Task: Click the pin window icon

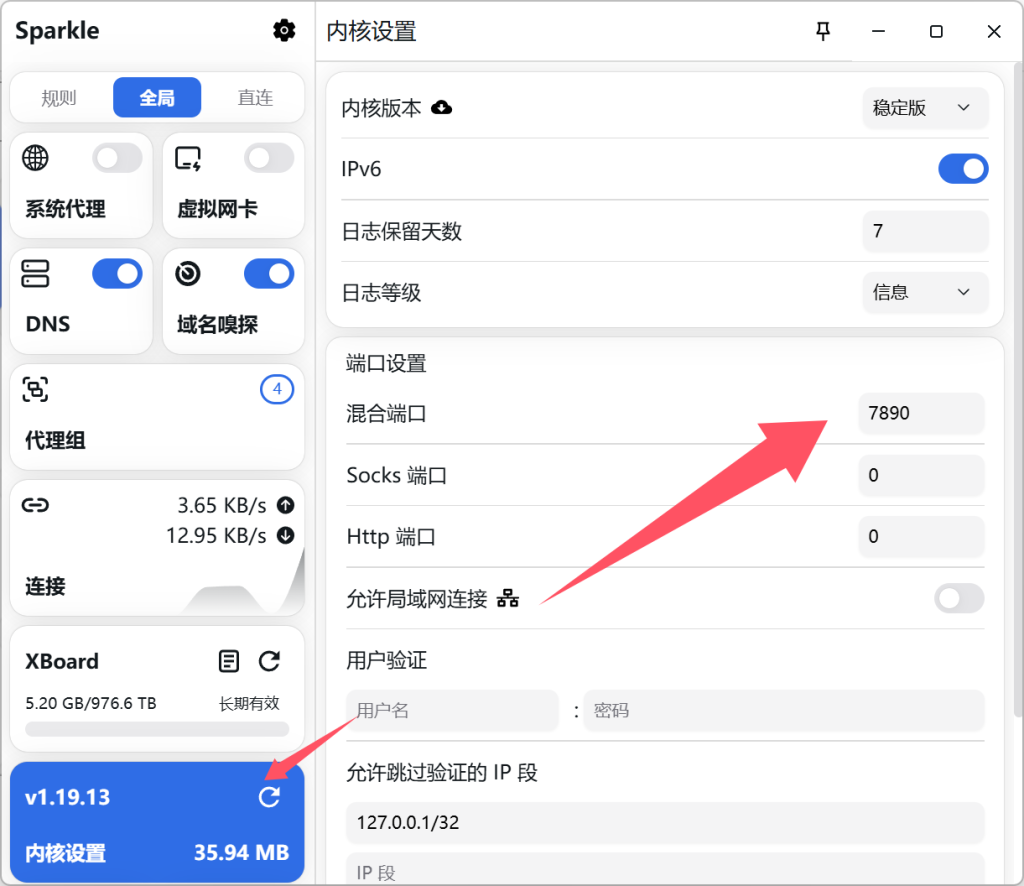Action: tap(823, 31)
